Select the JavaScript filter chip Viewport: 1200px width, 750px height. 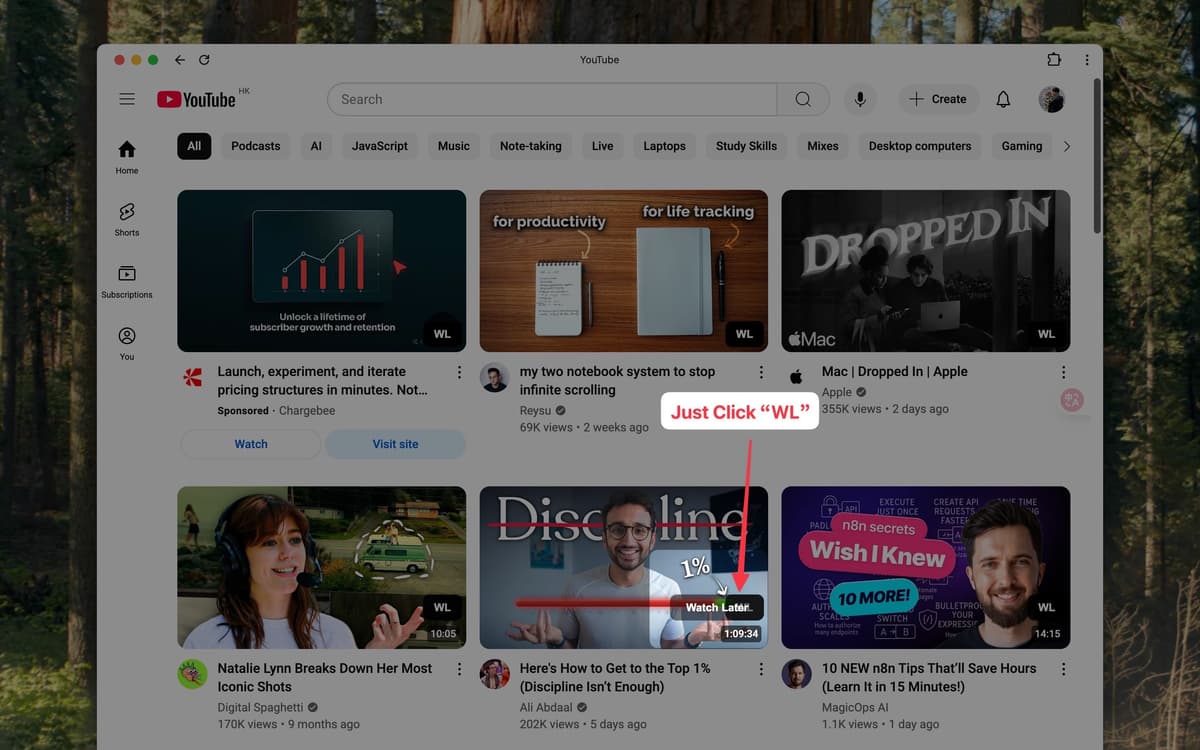[x=380, y=146]
